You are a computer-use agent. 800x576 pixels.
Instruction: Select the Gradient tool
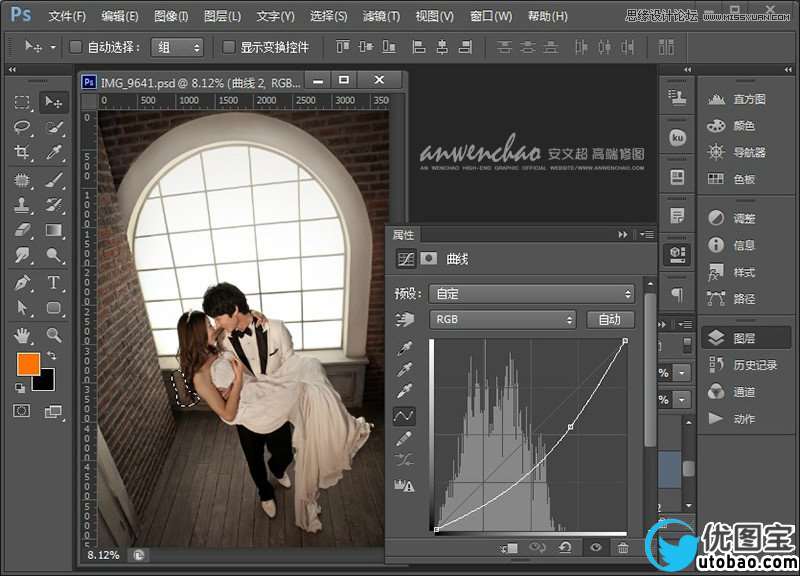coord(54,230)
